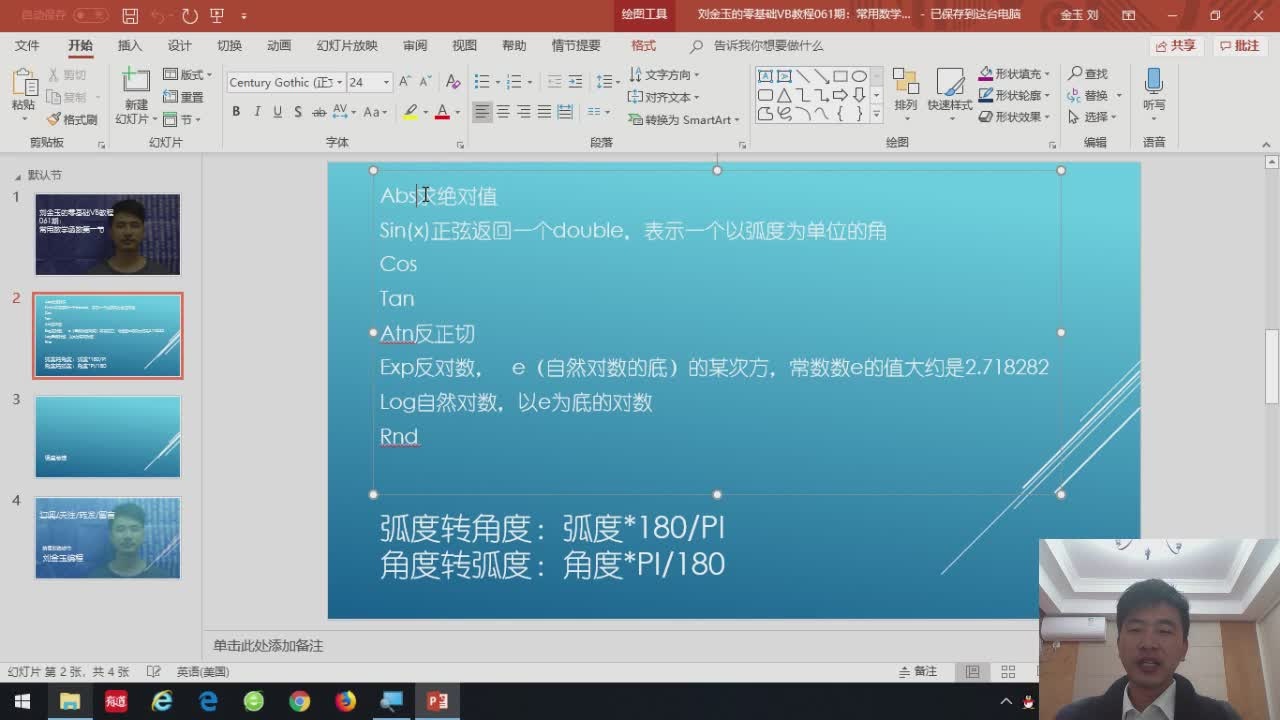The height and width of the screenshot is (720, 1280).
Task: Click the Redo icon in quick access toolbar
Action: 190,16
